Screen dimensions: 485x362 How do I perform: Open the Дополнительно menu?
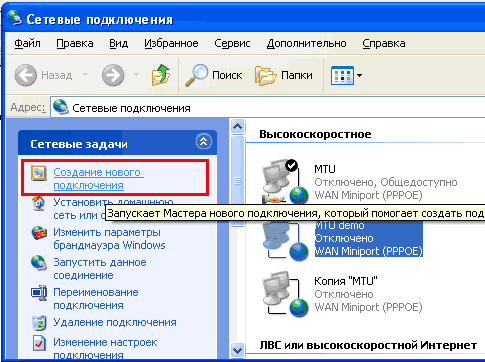click(306, 43)
